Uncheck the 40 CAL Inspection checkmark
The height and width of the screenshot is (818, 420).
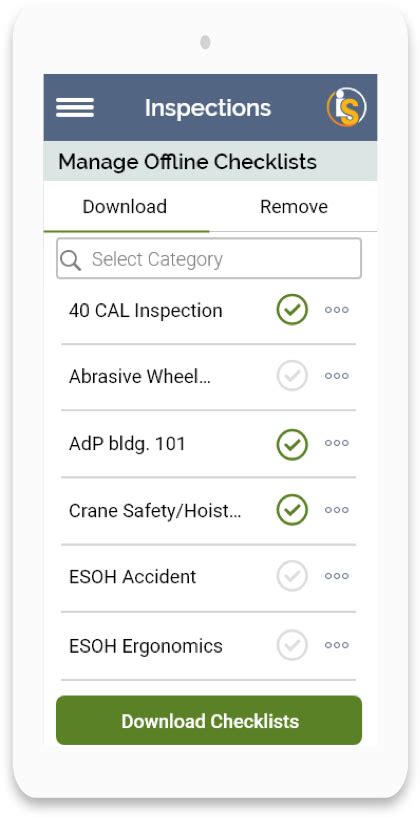292,310
